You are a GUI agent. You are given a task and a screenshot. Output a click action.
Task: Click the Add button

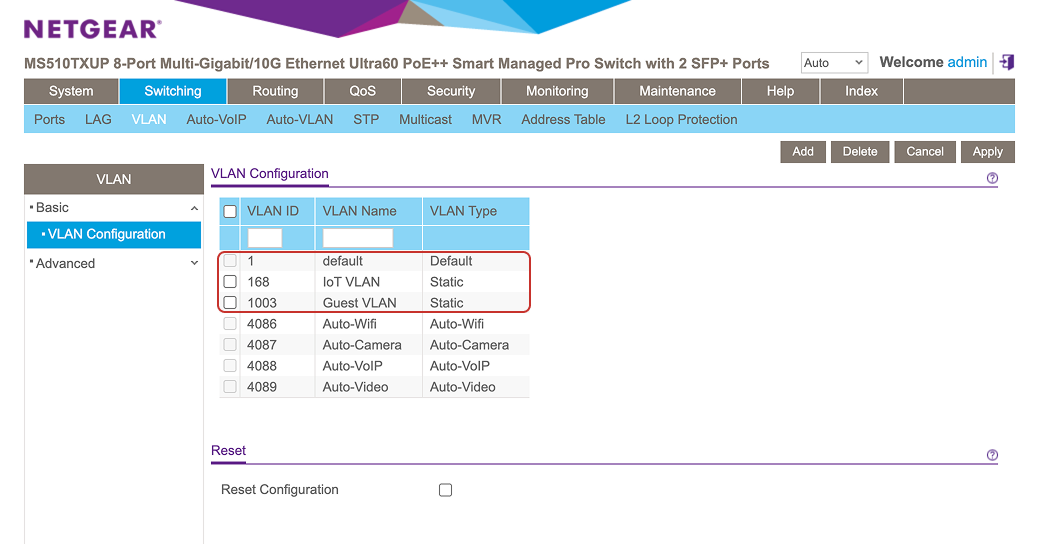803,151
